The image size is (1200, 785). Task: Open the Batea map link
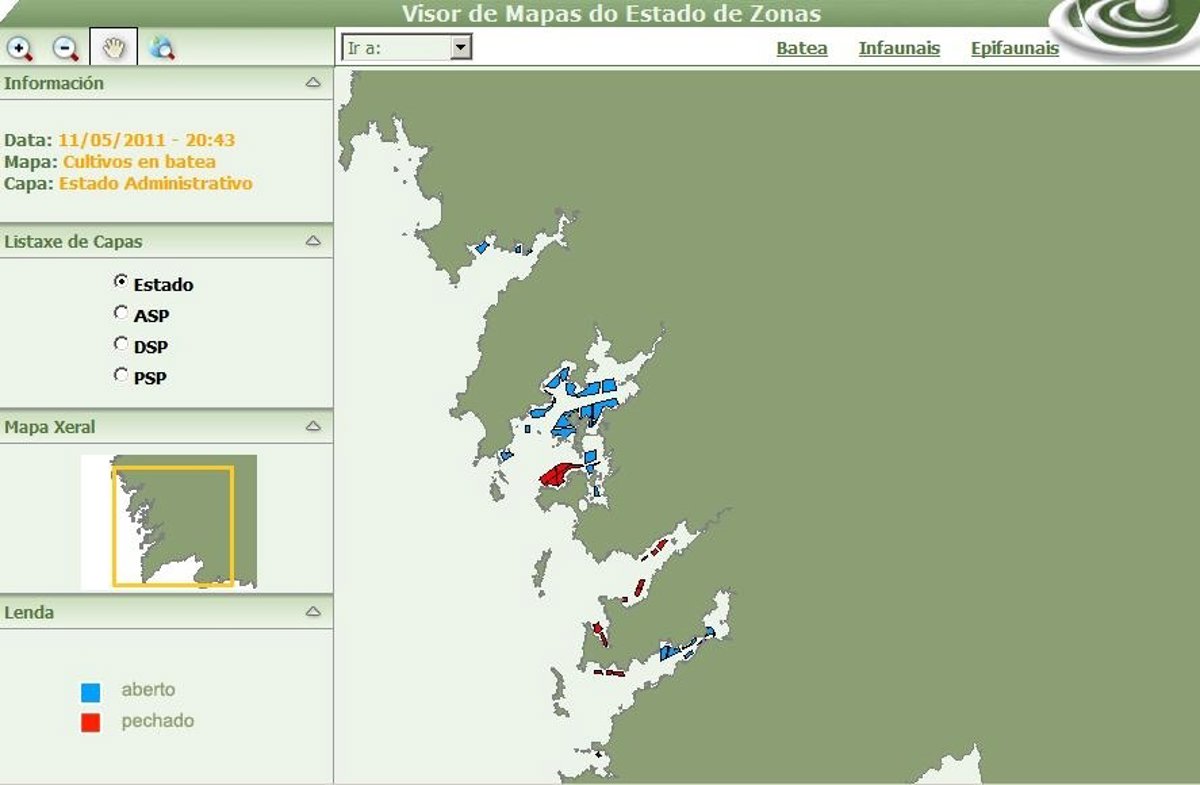[801, 48]
